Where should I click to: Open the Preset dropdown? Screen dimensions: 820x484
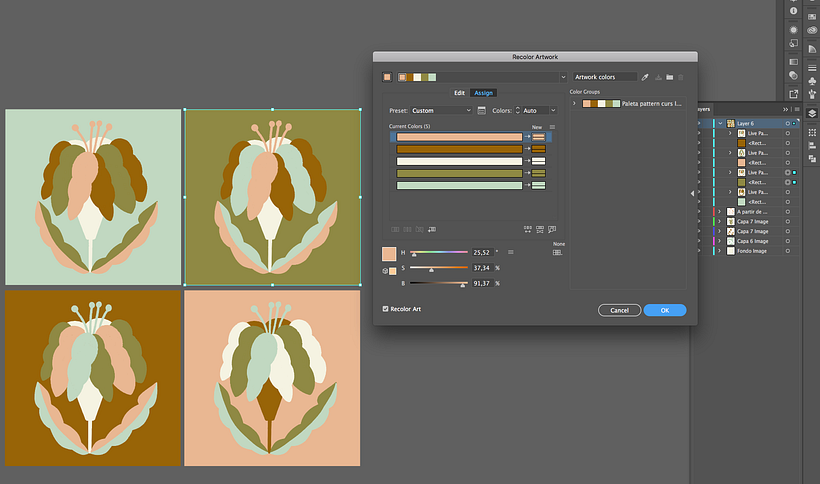(x=441, y=110)
